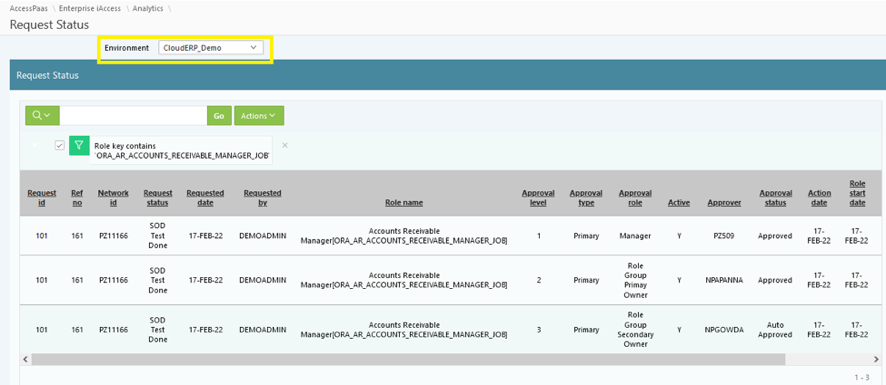Click approval level 3 cell
The height and width of the screenshot is (385, 886).
click(x=538, y=330)
